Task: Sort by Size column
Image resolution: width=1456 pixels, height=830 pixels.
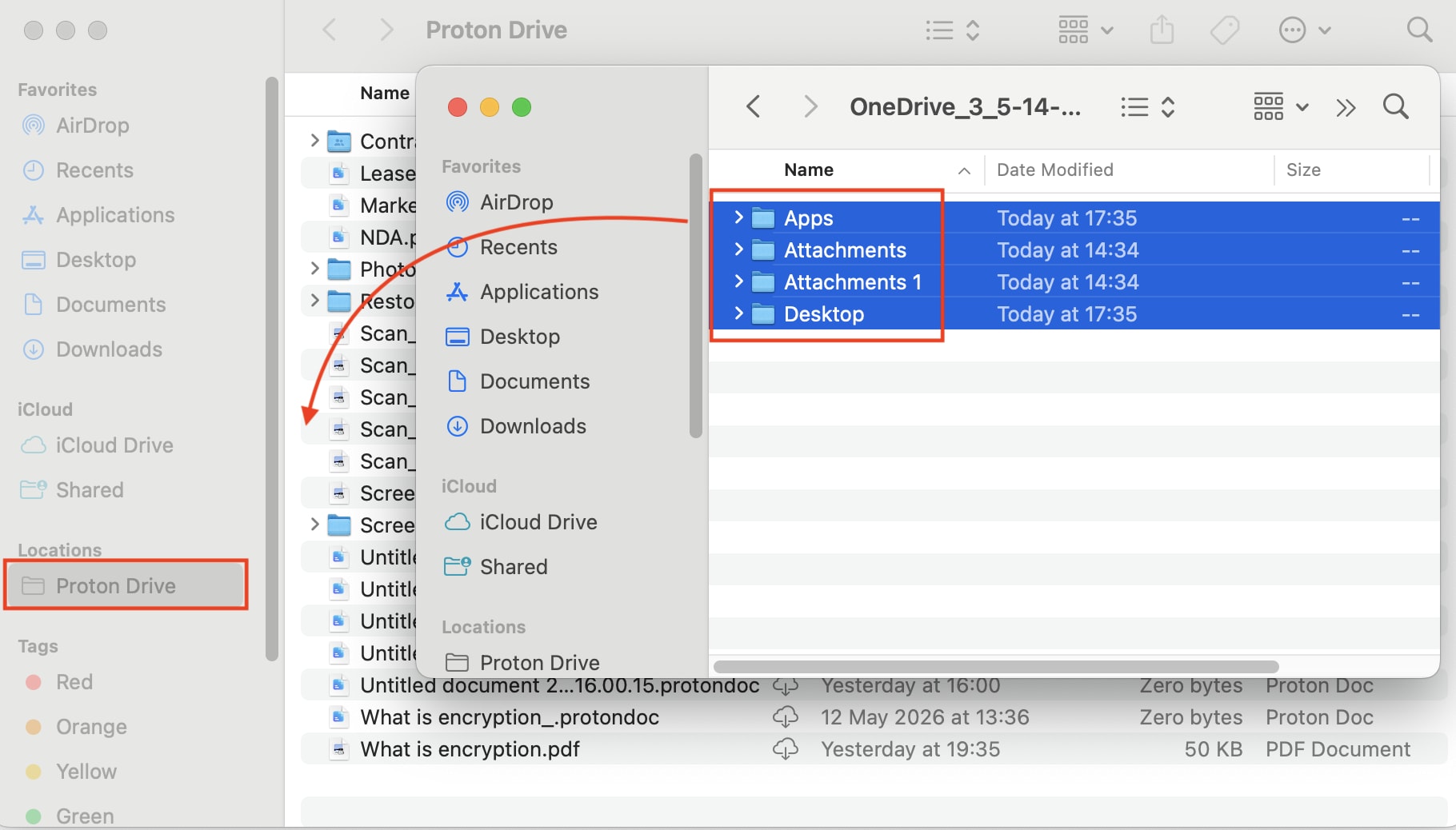Action: (x=1352, y=170)
